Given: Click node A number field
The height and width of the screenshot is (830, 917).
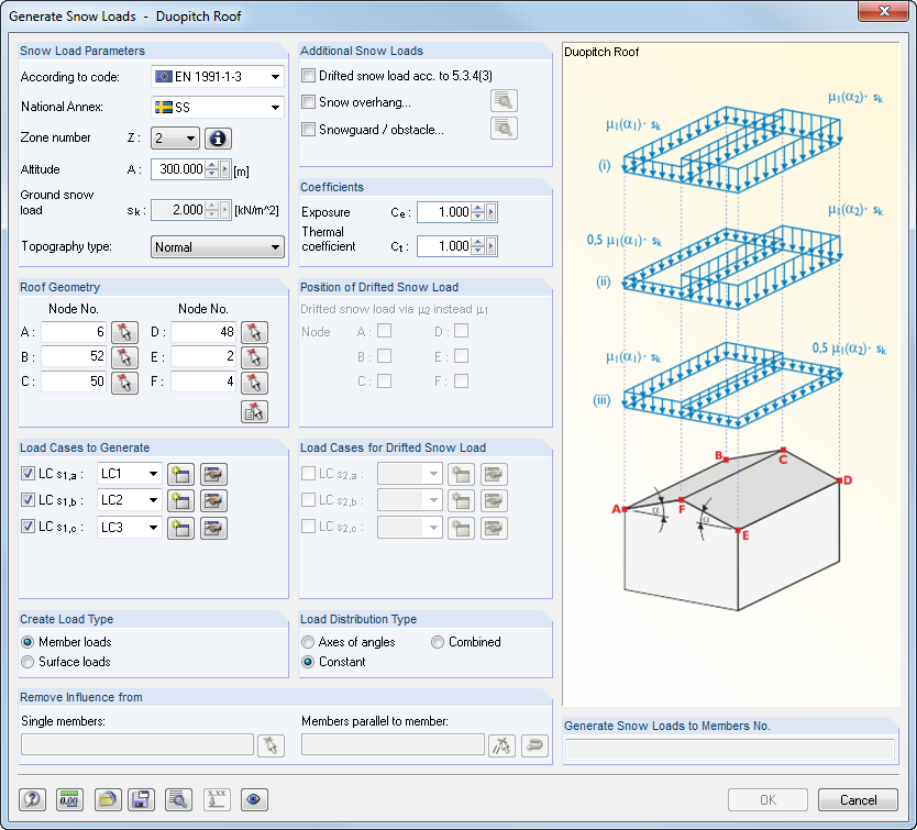Looking at the screenshot, I should click(x=73, y=332).
